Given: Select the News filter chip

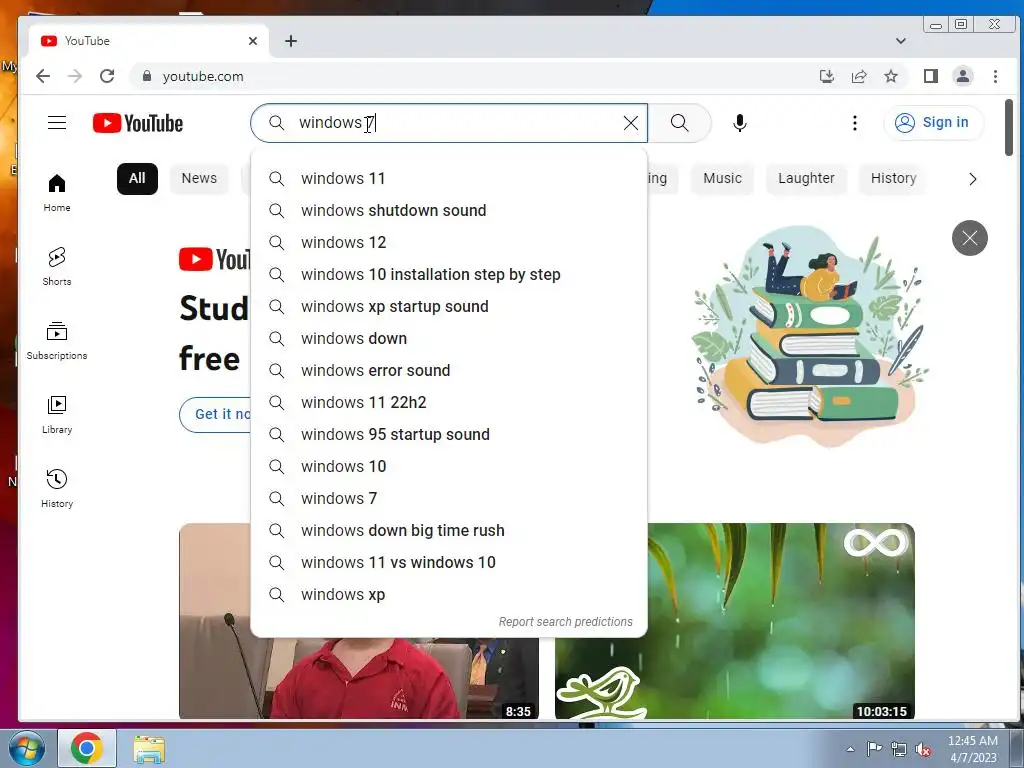Looking at the screenshot, I should [199, 179].
